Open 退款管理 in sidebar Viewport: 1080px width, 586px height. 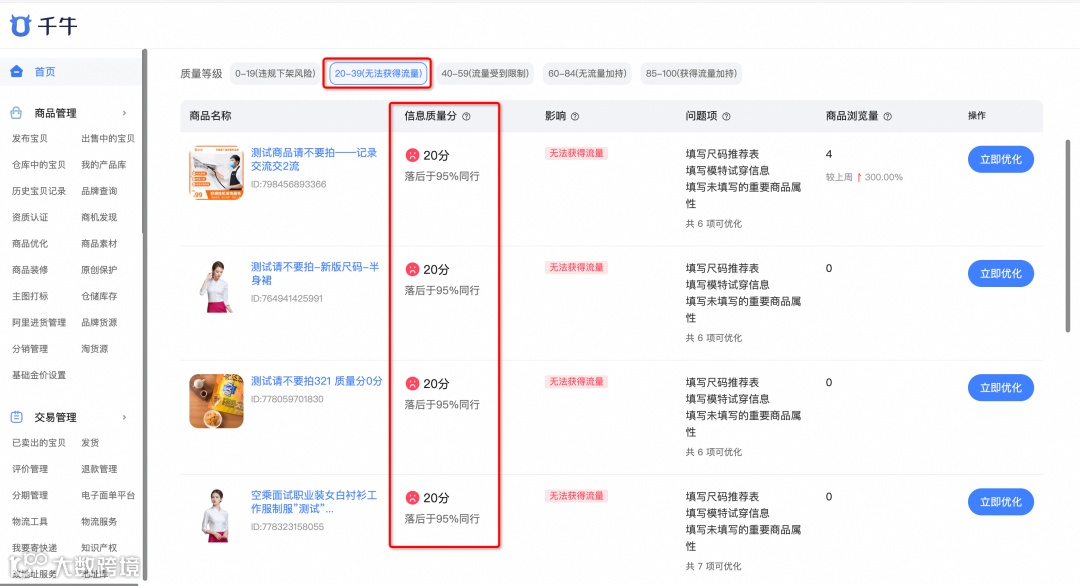tap(99, 469)
